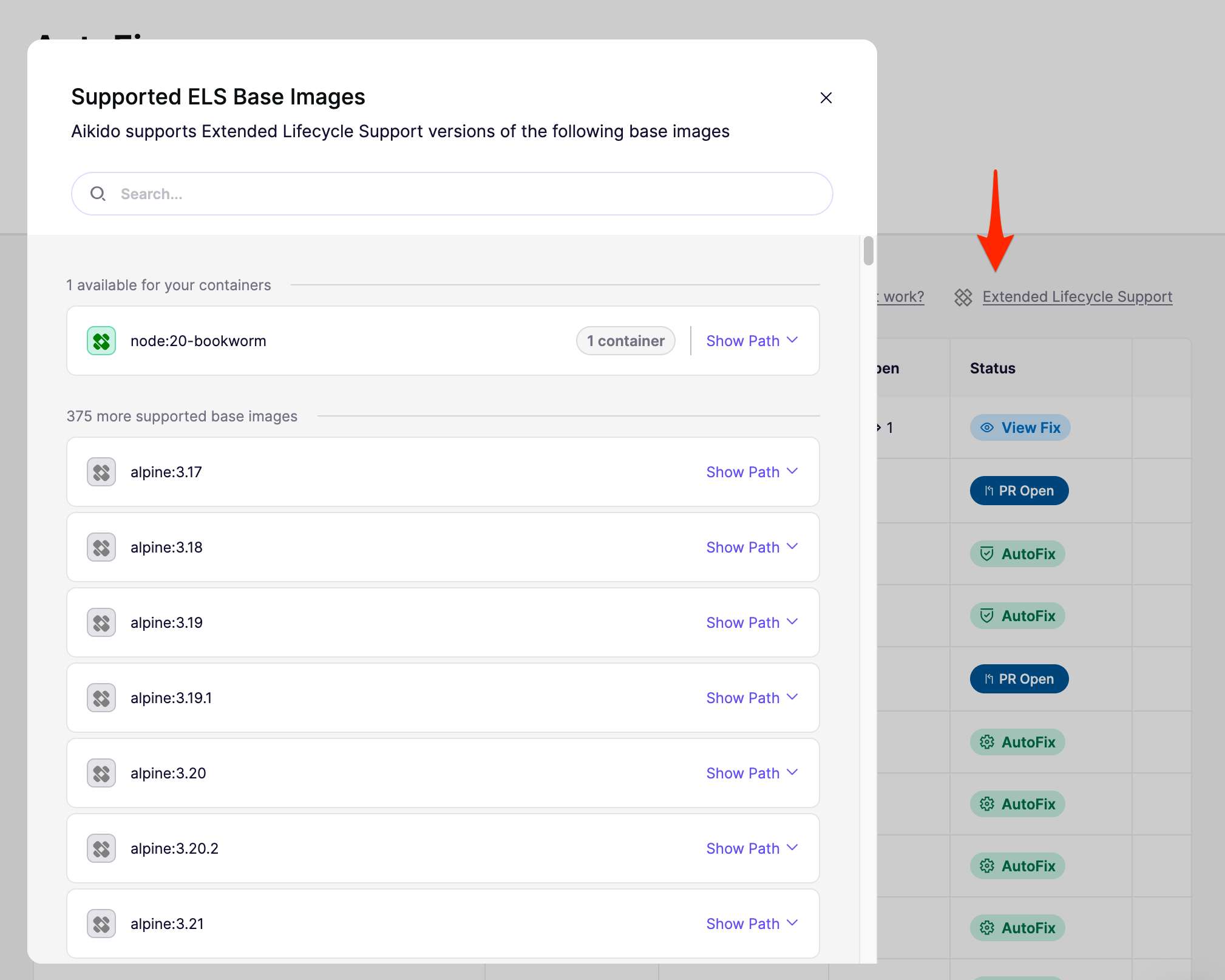Expand Show Path for alpine:3.19.1

click(752, 698)
